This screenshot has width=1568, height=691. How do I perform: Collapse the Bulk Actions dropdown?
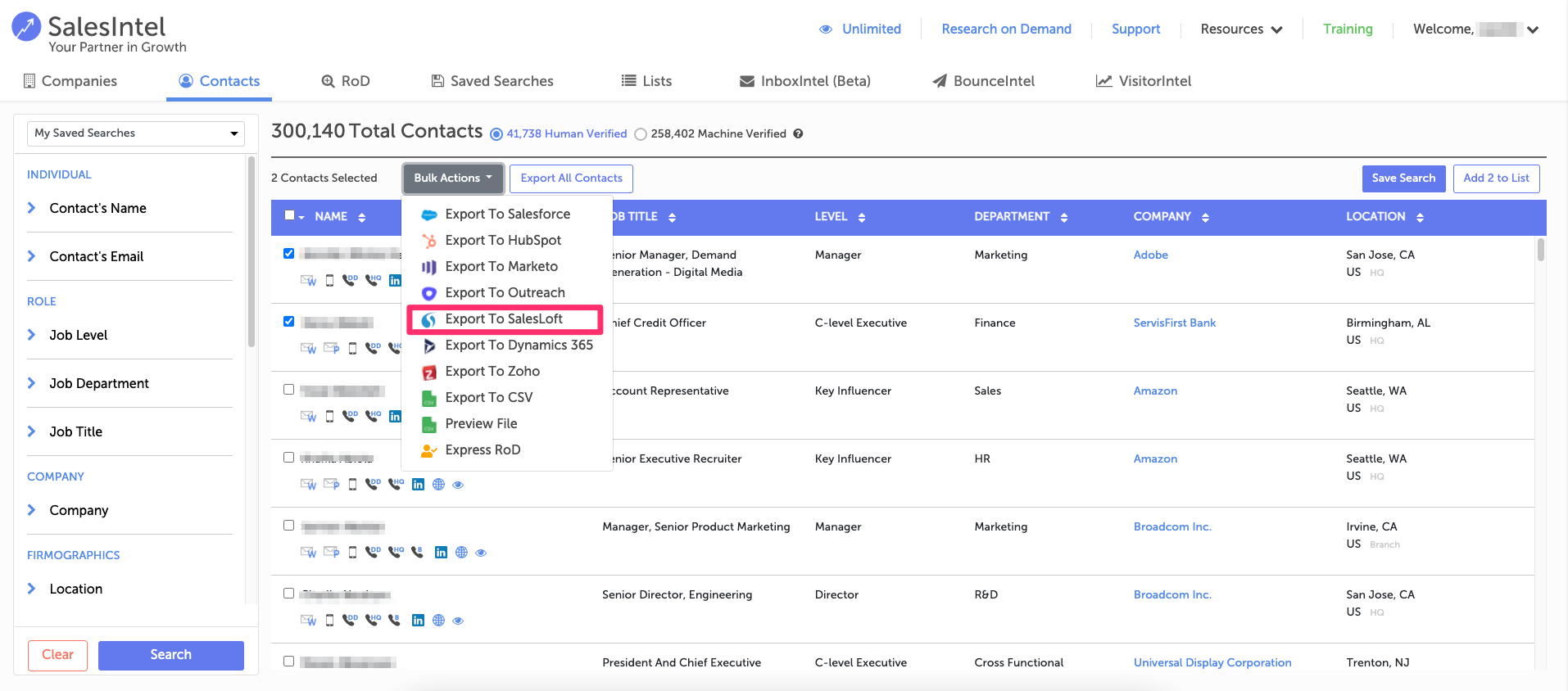pos(453,178)
